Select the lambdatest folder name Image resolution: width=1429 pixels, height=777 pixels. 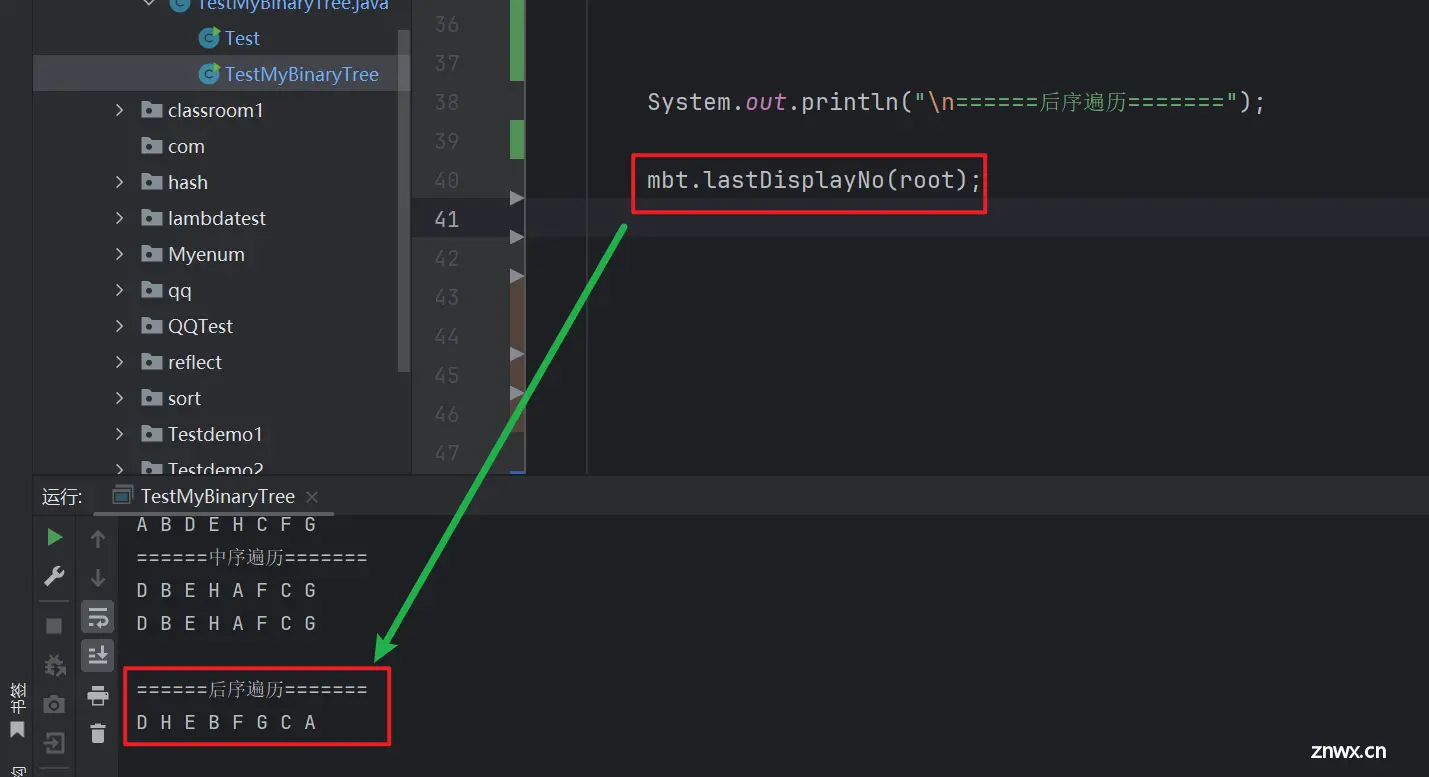coord(217,218)
